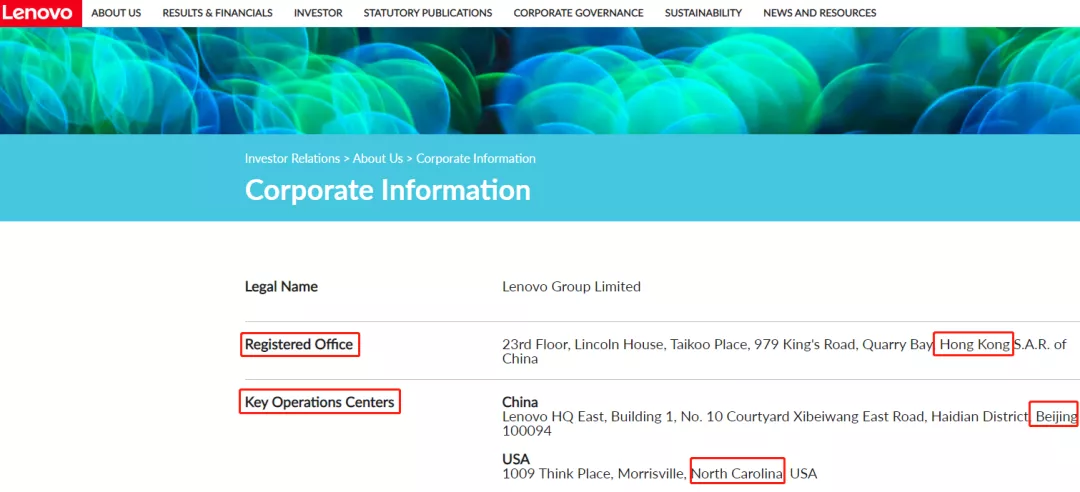Click the highlighted Hong Kong text
1080x492 pixels.
tap(975, 345)
